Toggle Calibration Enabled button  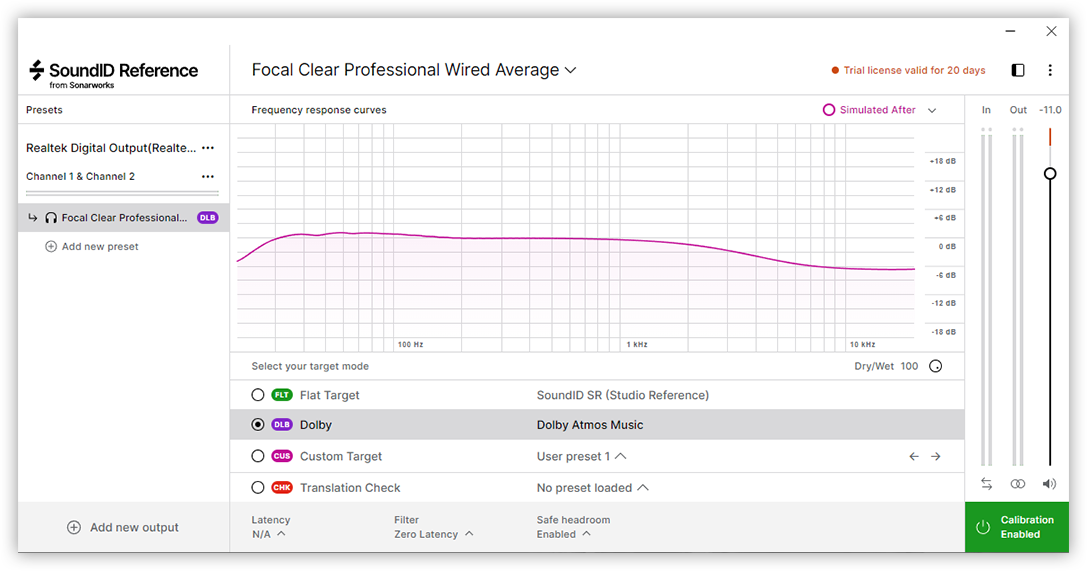[x=1016, y=527]
